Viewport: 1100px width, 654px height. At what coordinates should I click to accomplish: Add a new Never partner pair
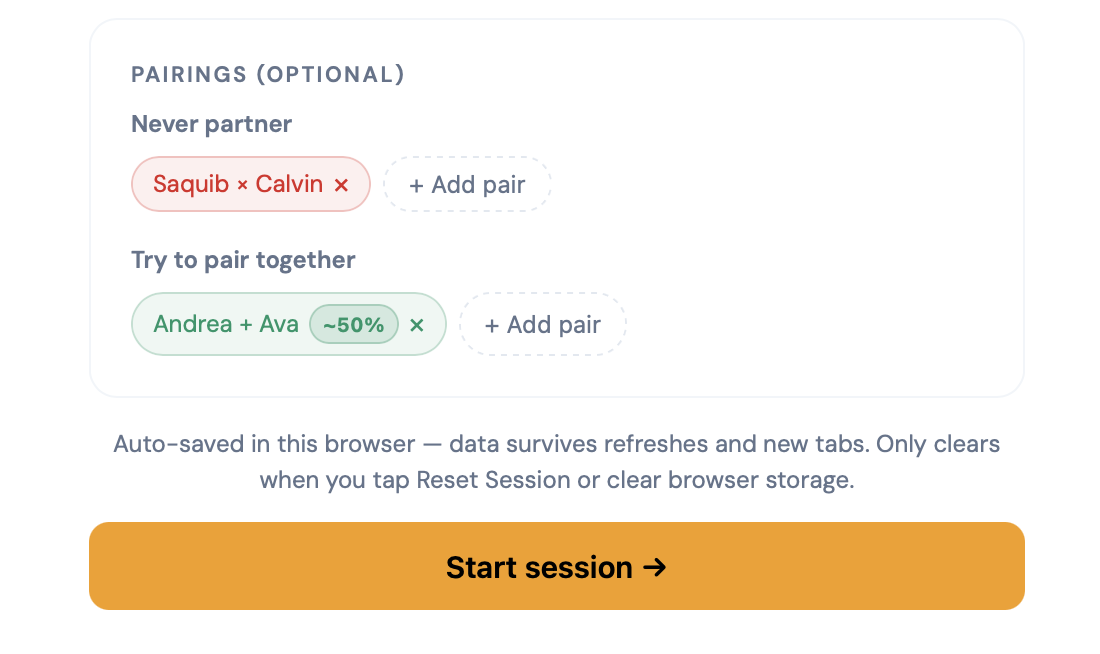[467, 185]
